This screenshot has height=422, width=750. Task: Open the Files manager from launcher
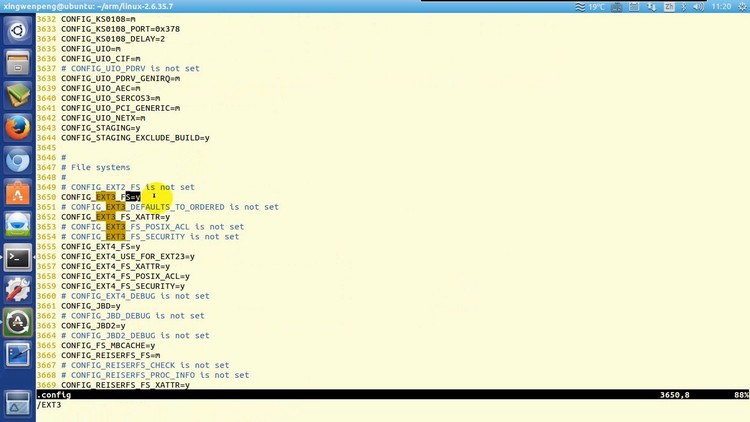(x=18, y=63)
